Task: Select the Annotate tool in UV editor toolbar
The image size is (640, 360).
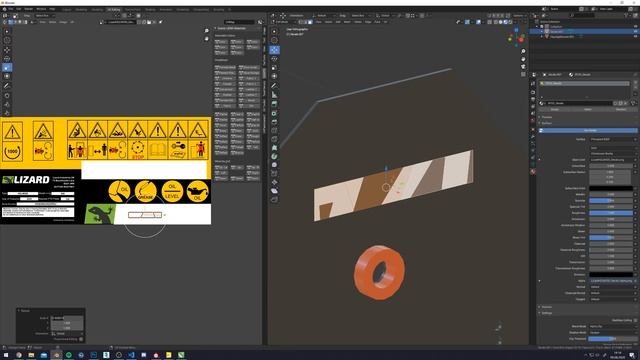Action: click(7, 86)
